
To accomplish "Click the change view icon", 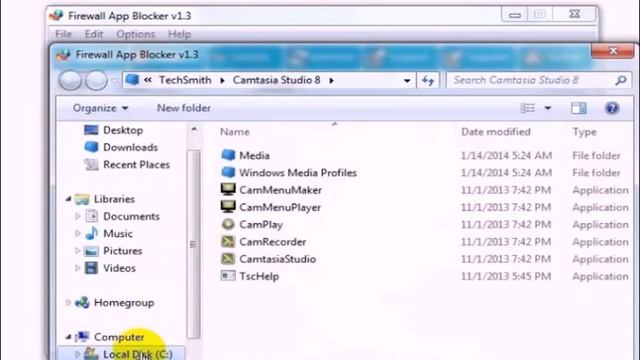I will click(x=527, y=108).
